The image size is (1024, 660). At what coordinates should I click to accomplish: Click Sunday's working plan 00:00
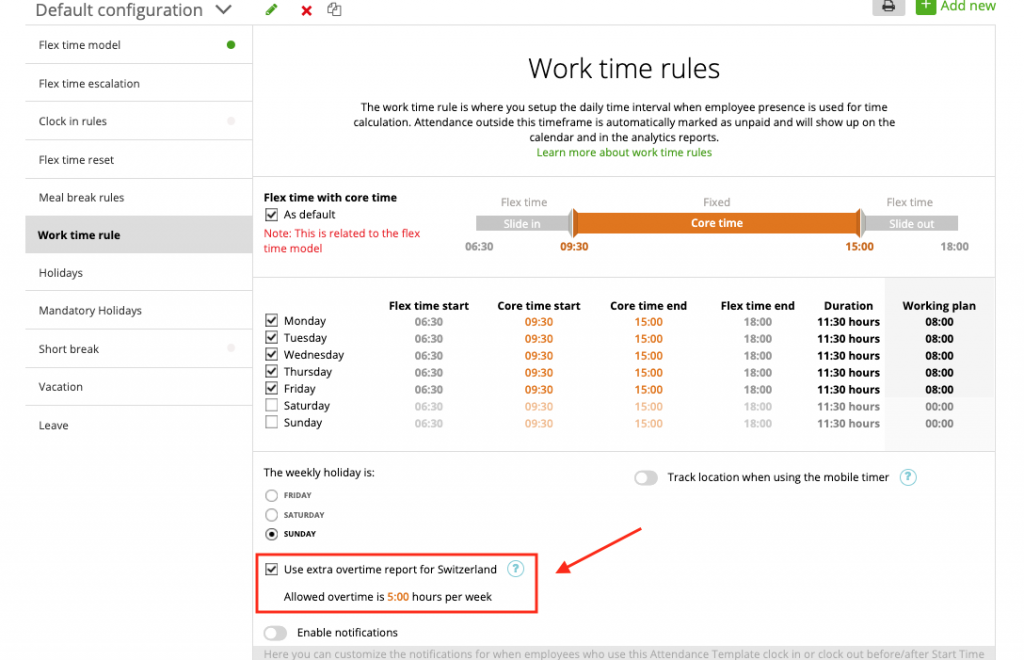tap(939, 424)
